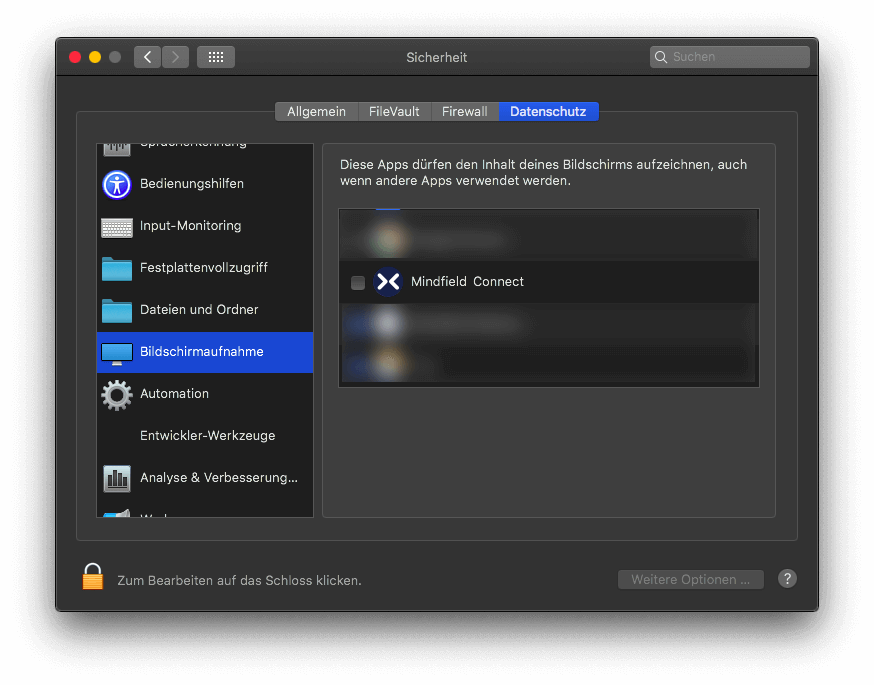Image resolution: width=874 pixels, height=685 pixels.
Task: Switch to the Allgemein tab
Action: click(316, 112)
